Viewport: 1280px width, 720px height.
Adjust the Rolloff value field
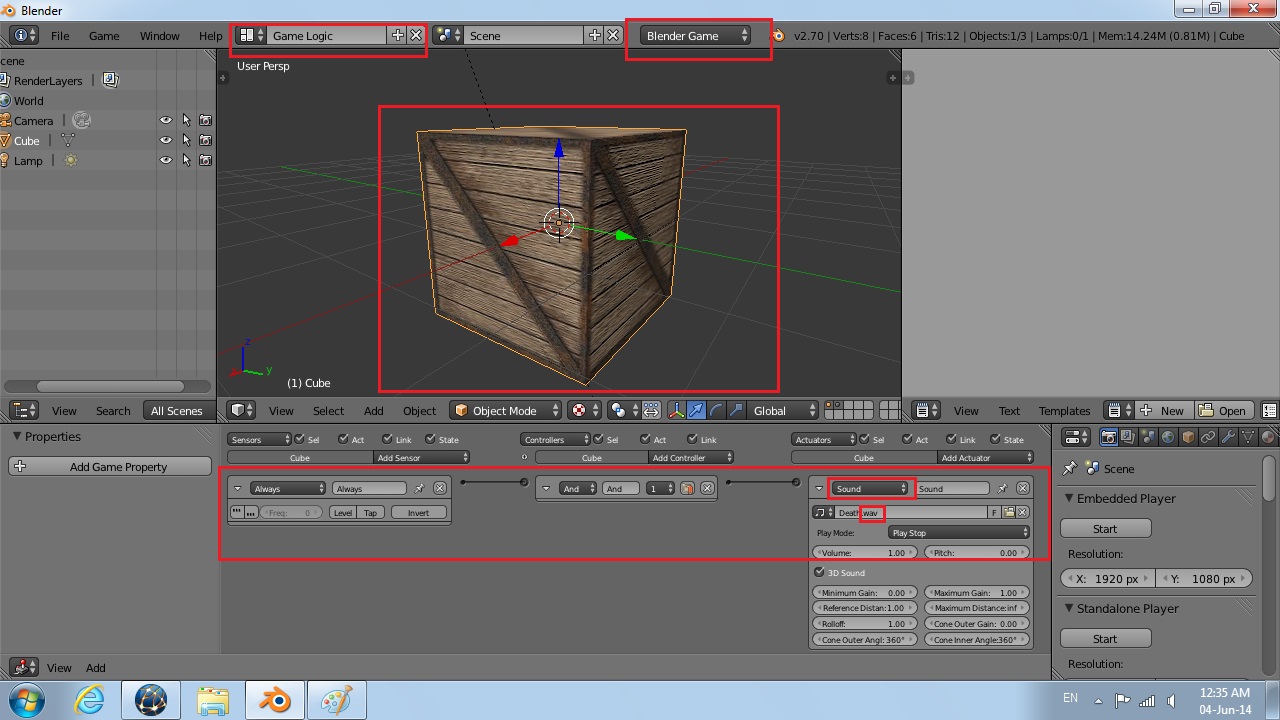(865, 623)
